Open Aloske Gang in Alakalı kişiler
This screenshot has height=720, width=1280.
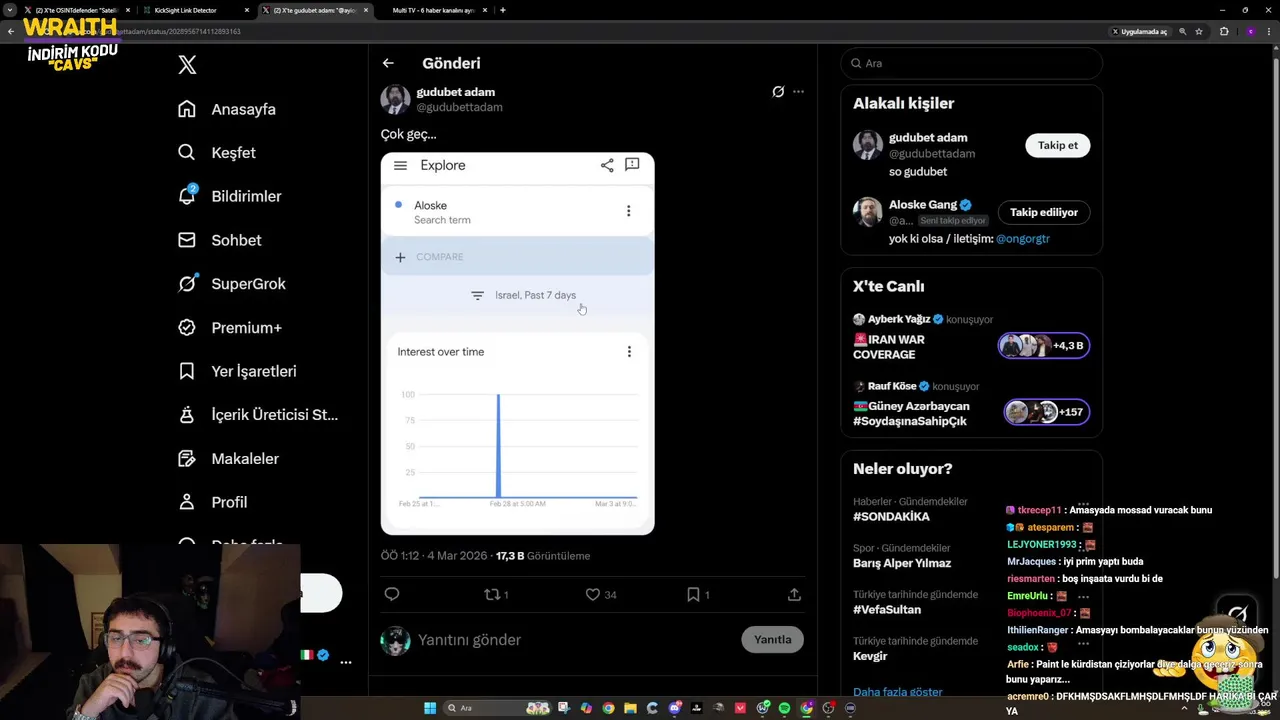coord(923,205)
